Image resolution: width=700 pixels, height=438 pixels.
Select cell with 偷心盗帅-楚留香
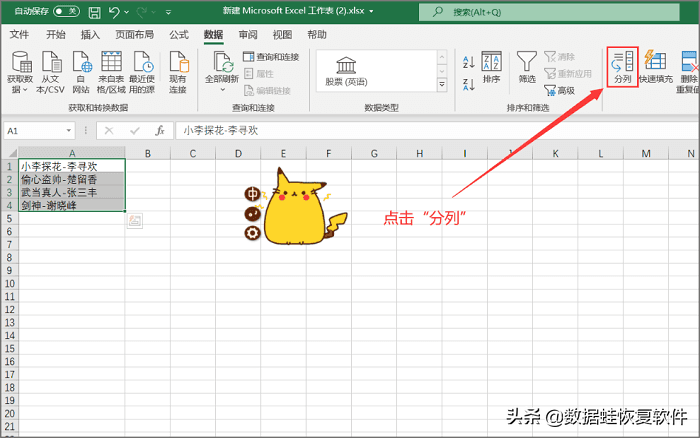[x=72, y=179]
